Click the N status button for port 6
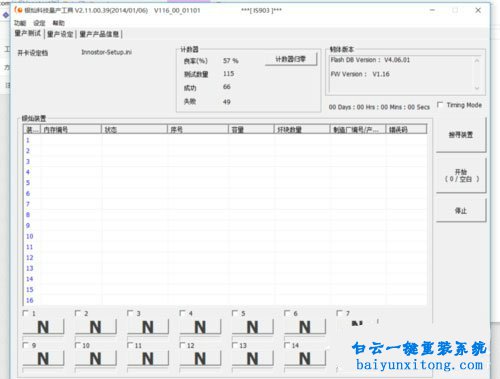The height and width of the screenshot is (379, 500). pos(305,327)
